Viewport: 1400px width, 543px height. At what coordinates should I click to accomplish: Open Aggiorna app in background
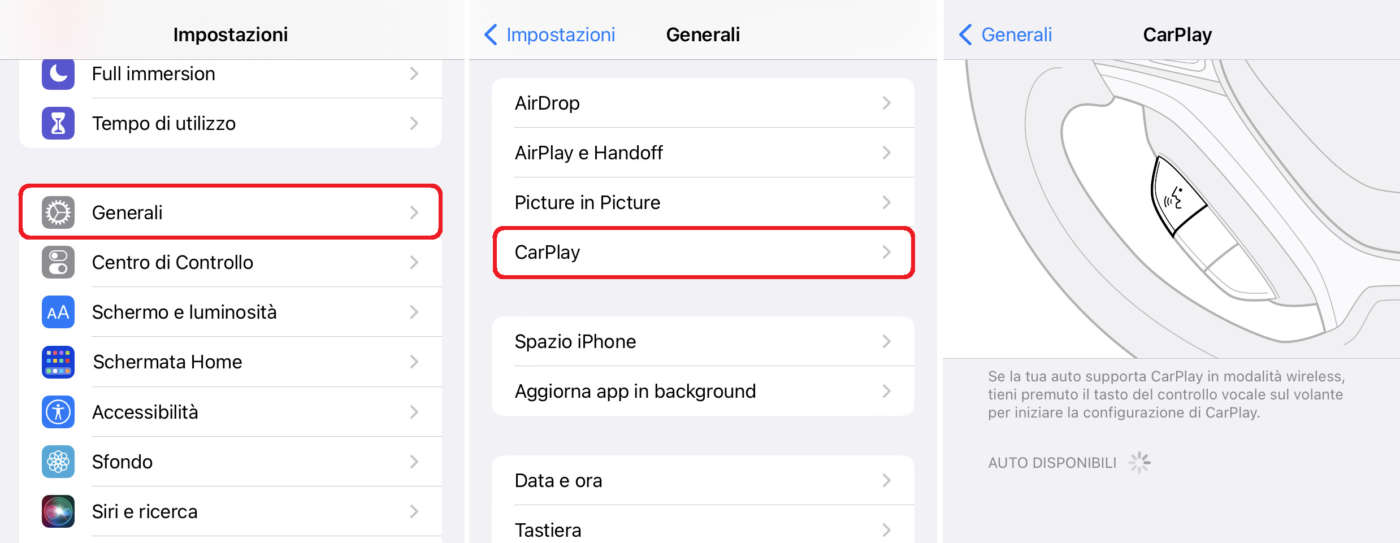click(702, 392)
